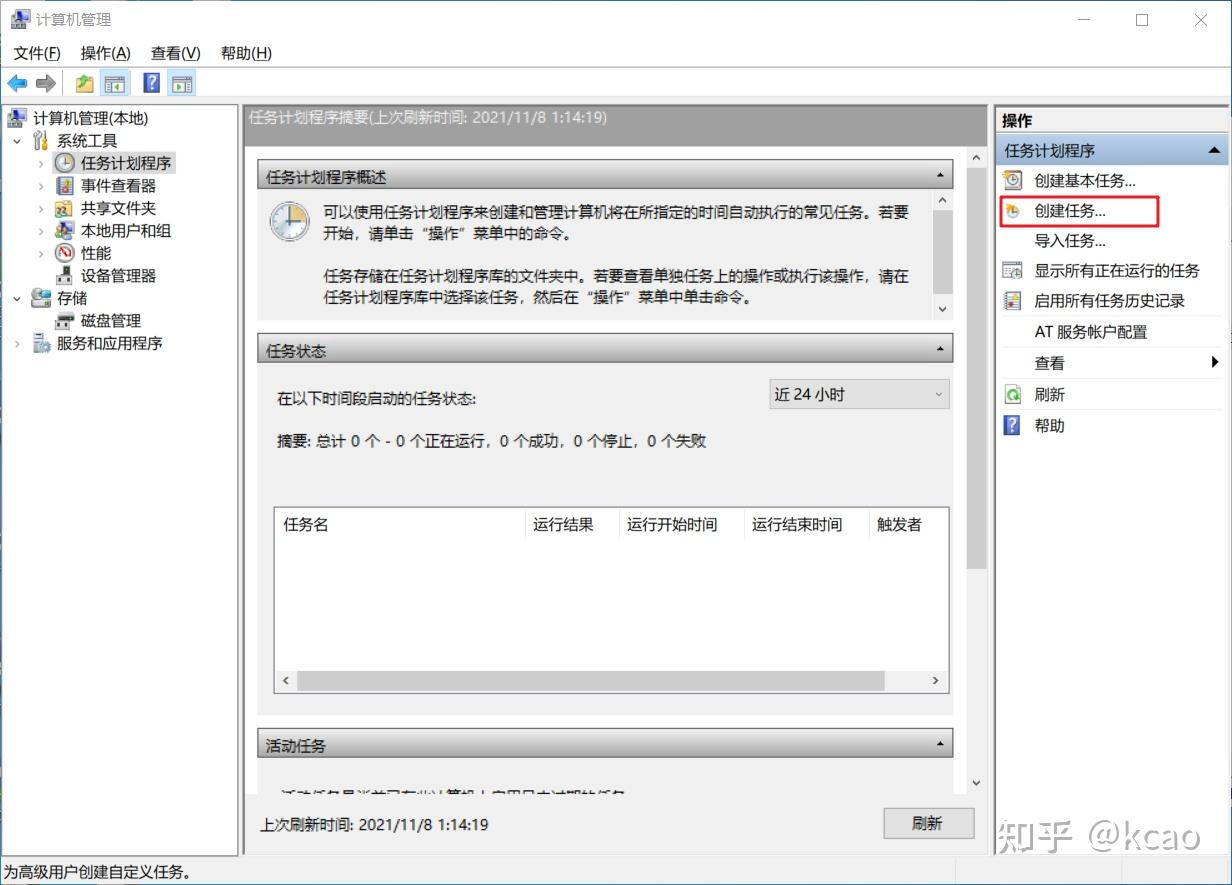This screenshot has width=1232, height=885.
Task: Click the task list scroll left arrow
Action: tap(285, 680)
